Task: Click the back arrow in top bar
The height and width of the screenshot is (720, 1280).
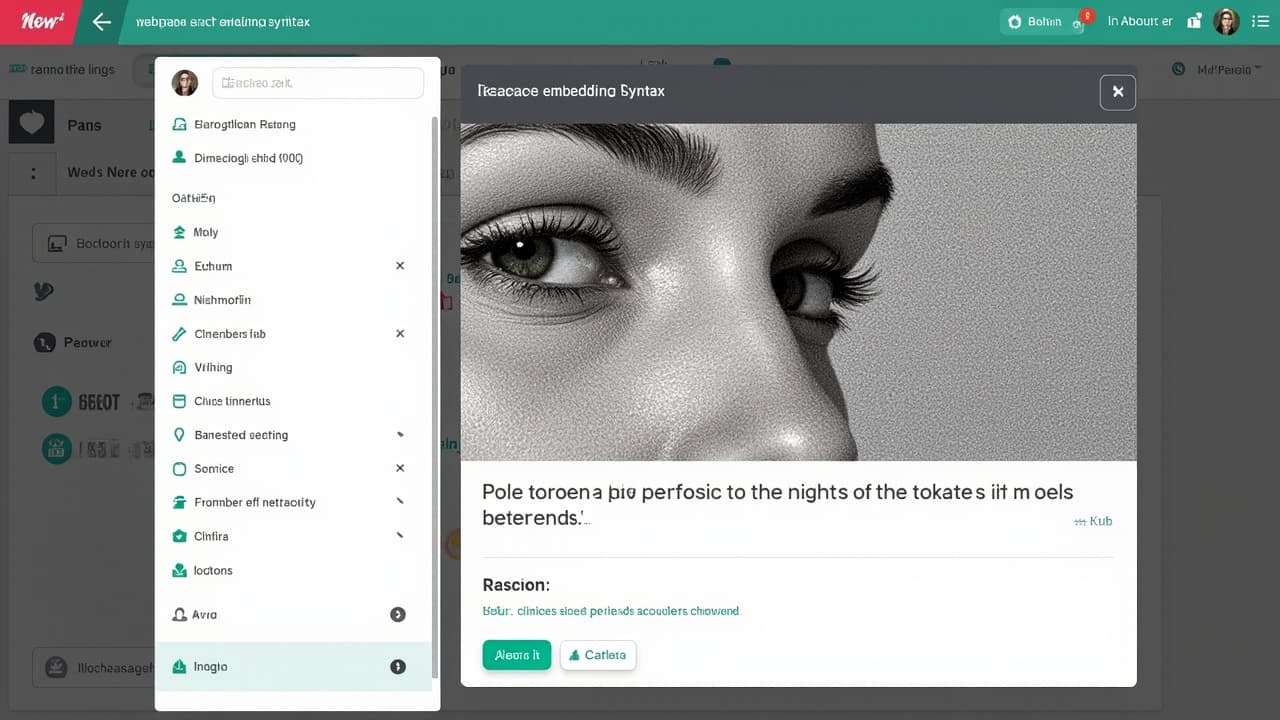Action: click(x=101, y=21)
